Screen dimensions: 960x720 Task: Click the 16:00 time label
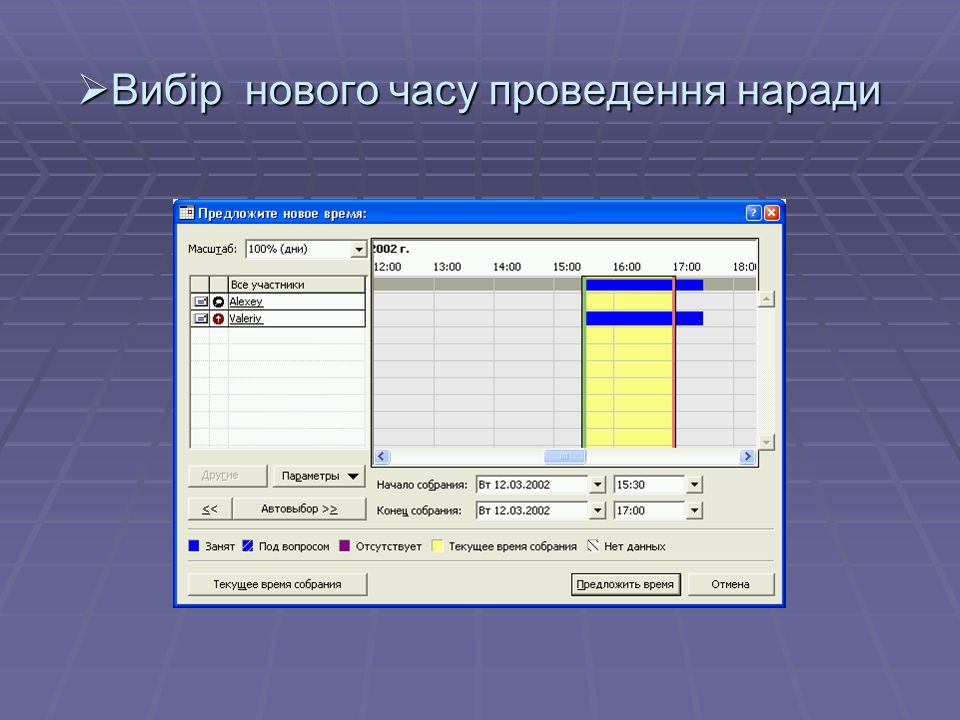626,267
